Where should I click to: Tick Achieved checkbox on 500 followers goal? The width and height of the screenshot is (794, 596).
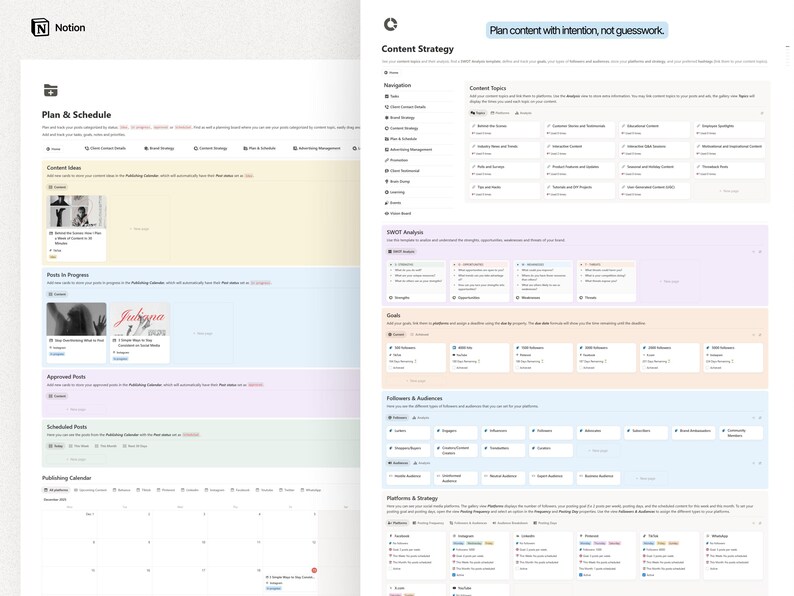[390, 368]
